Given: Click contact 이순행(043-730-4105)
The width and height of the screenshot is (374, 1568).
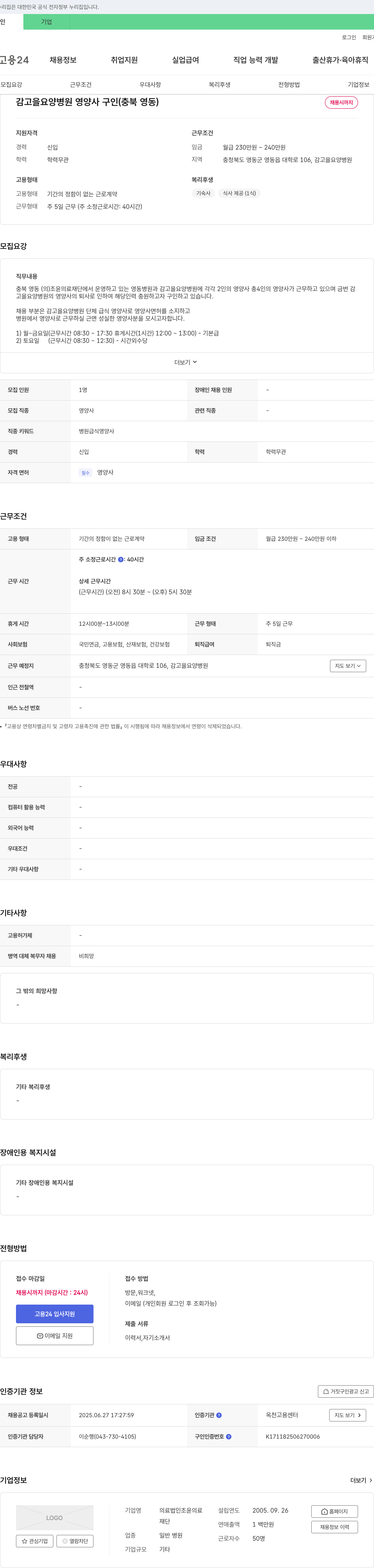Looking at the screenshot, I should (108, 1437).
